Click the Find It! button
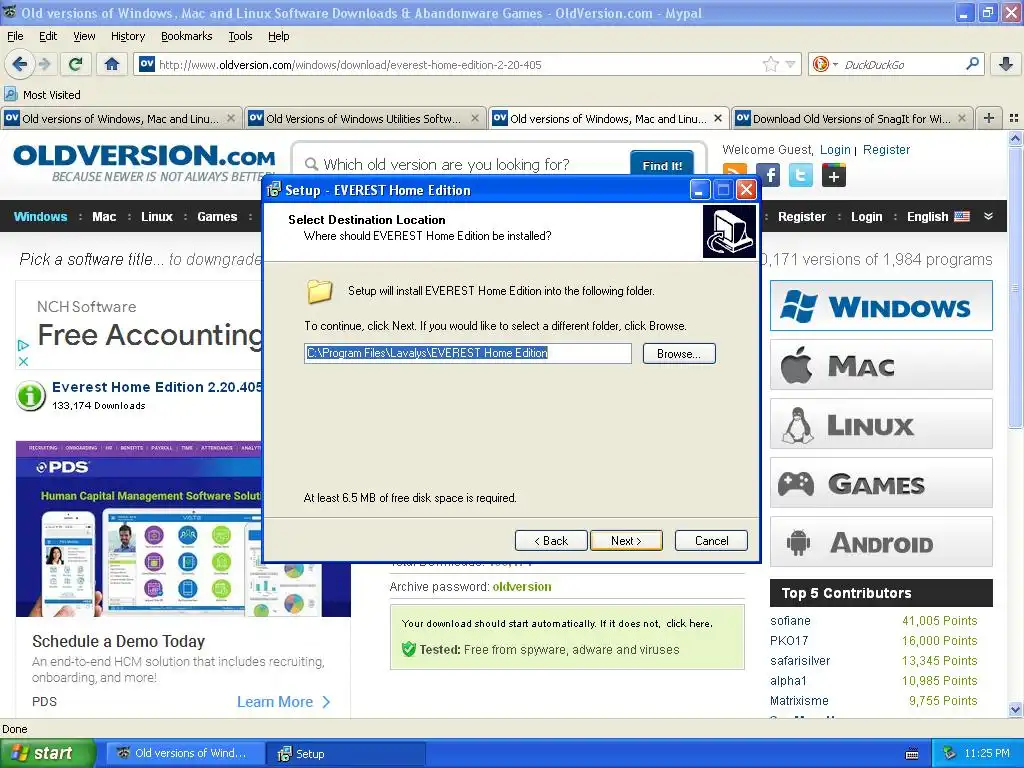 coord(662,165)
